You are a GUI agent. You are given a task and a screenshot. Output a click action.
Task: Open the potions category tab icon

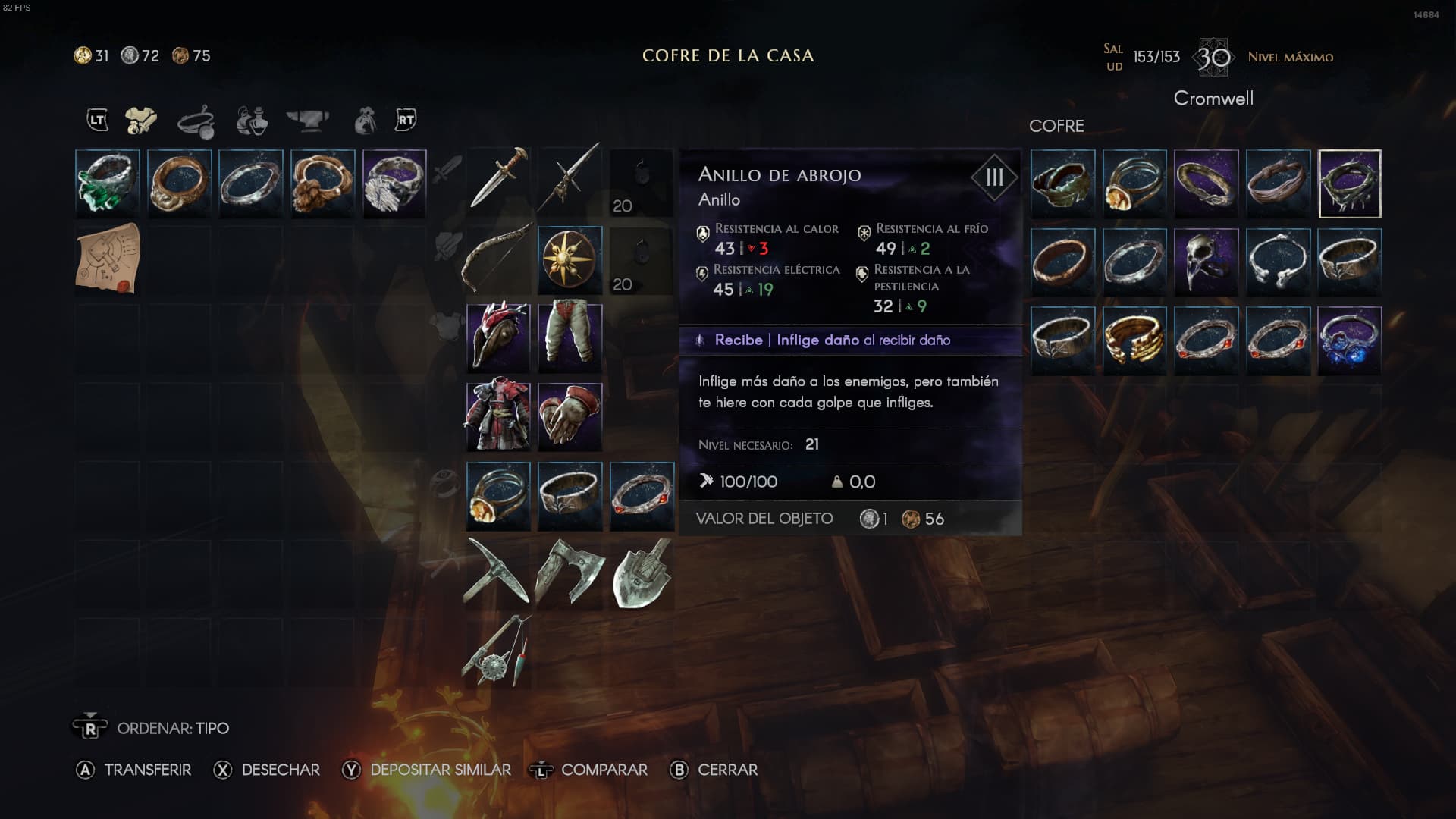252,120
